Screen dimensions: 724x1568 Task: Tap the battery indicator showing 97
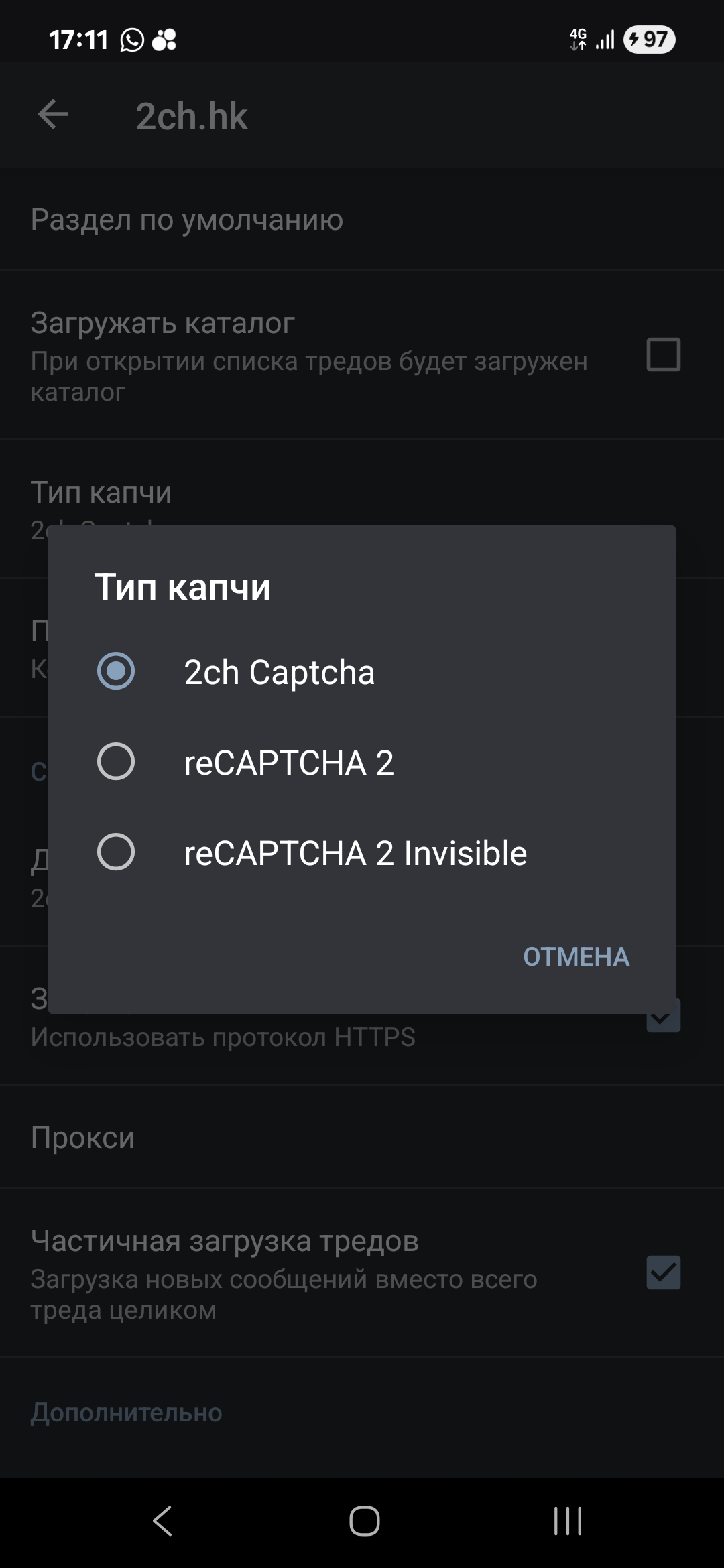(x=649, y=40)
